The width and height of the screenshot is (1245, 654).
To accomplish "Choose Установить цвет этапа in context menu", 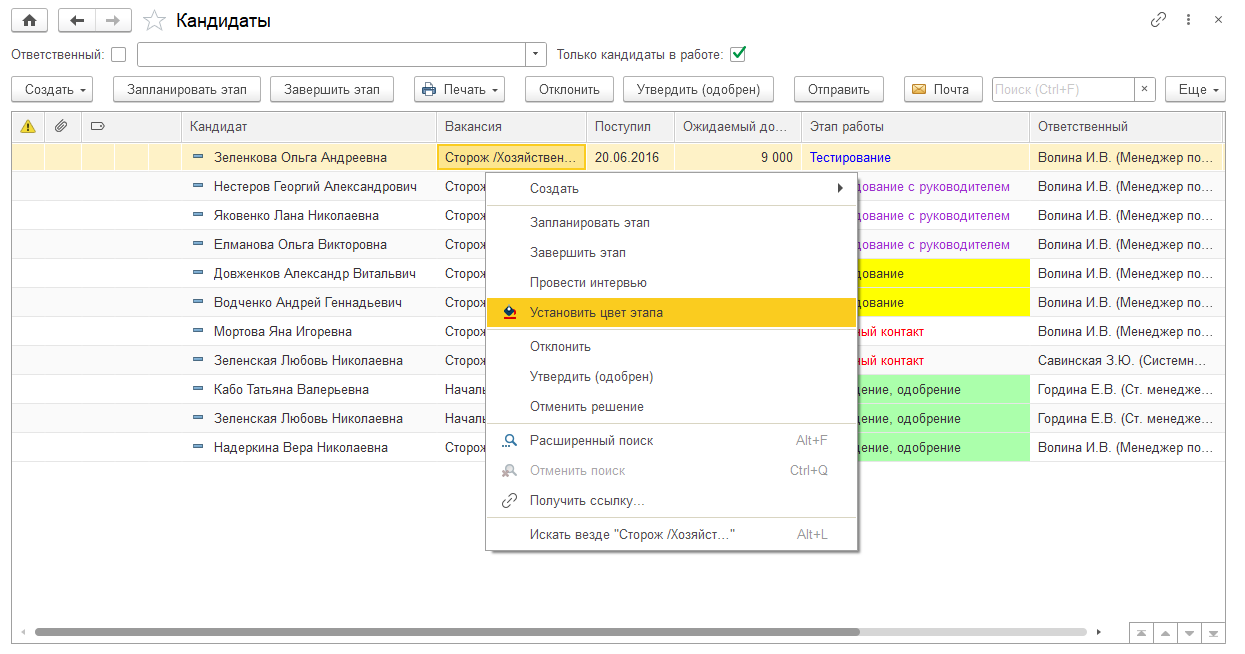I will [596, 312].
